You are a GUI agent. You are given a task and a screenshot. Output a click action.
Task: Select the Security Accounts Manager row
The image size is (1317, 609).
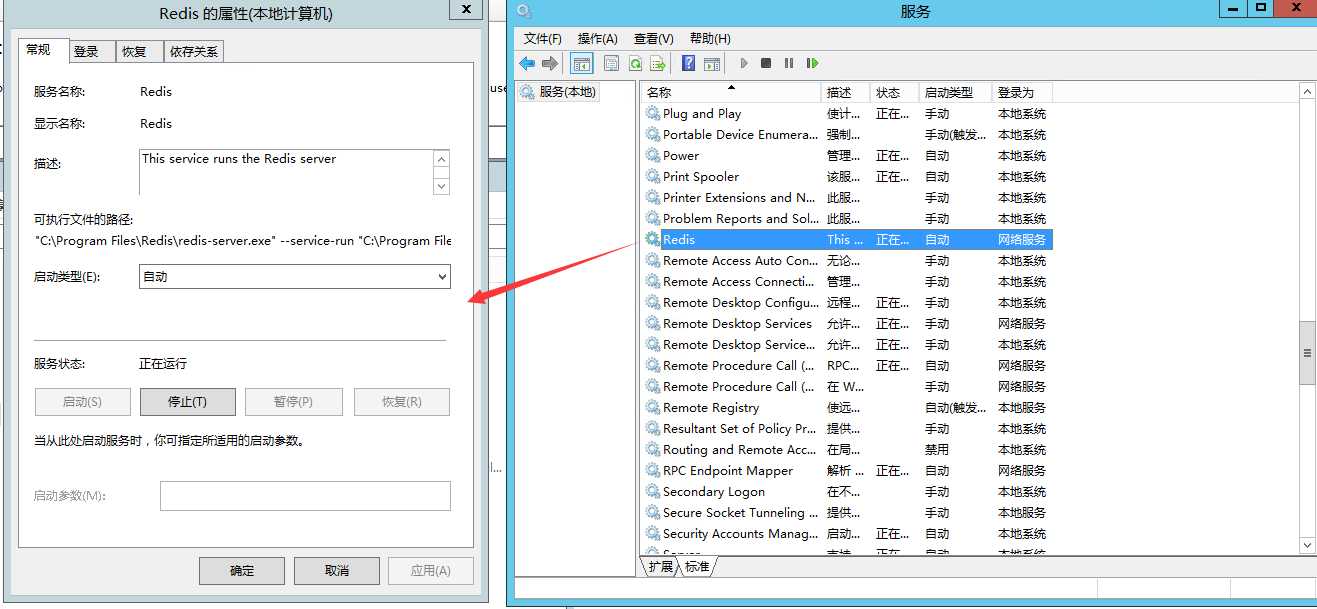847,533
